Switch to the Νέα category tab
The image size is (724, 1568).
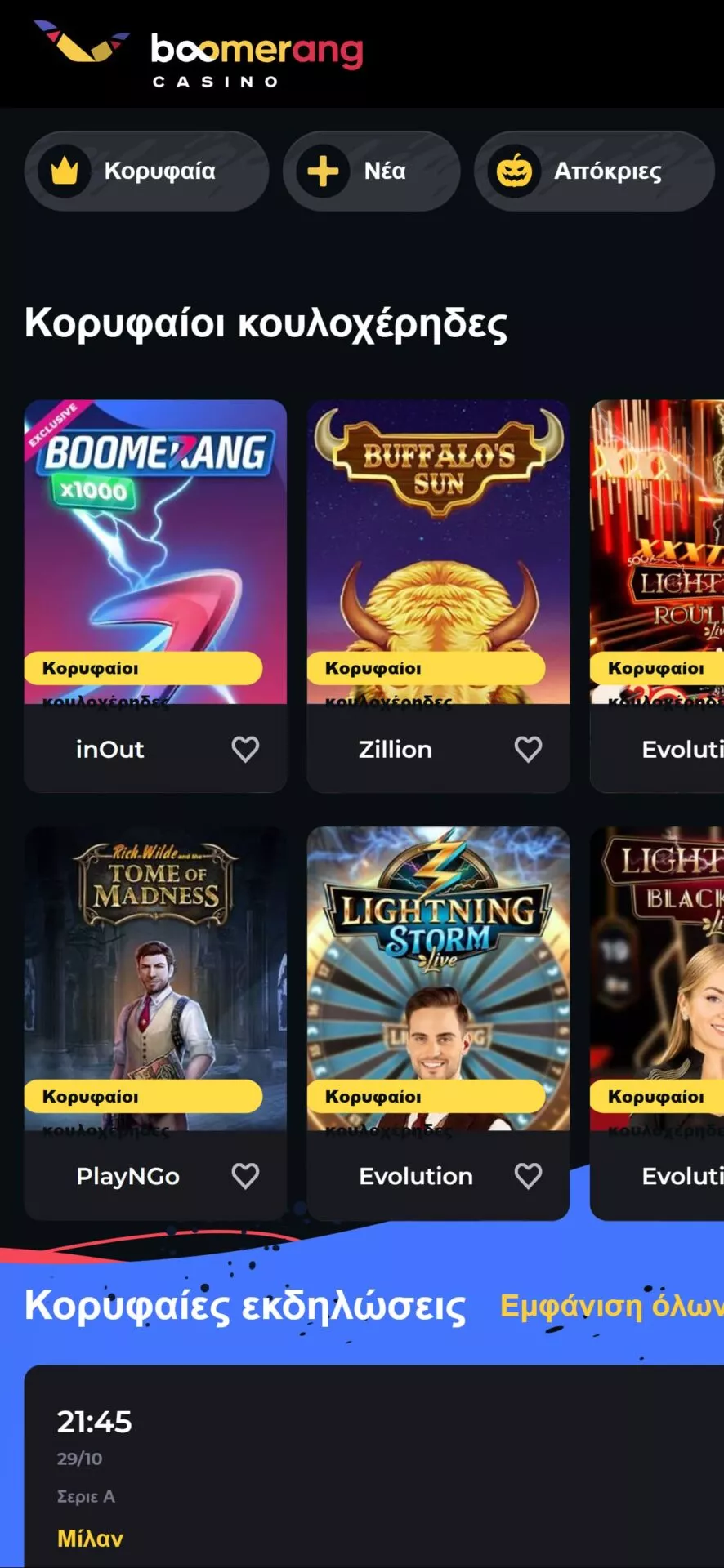click(371, 171)
